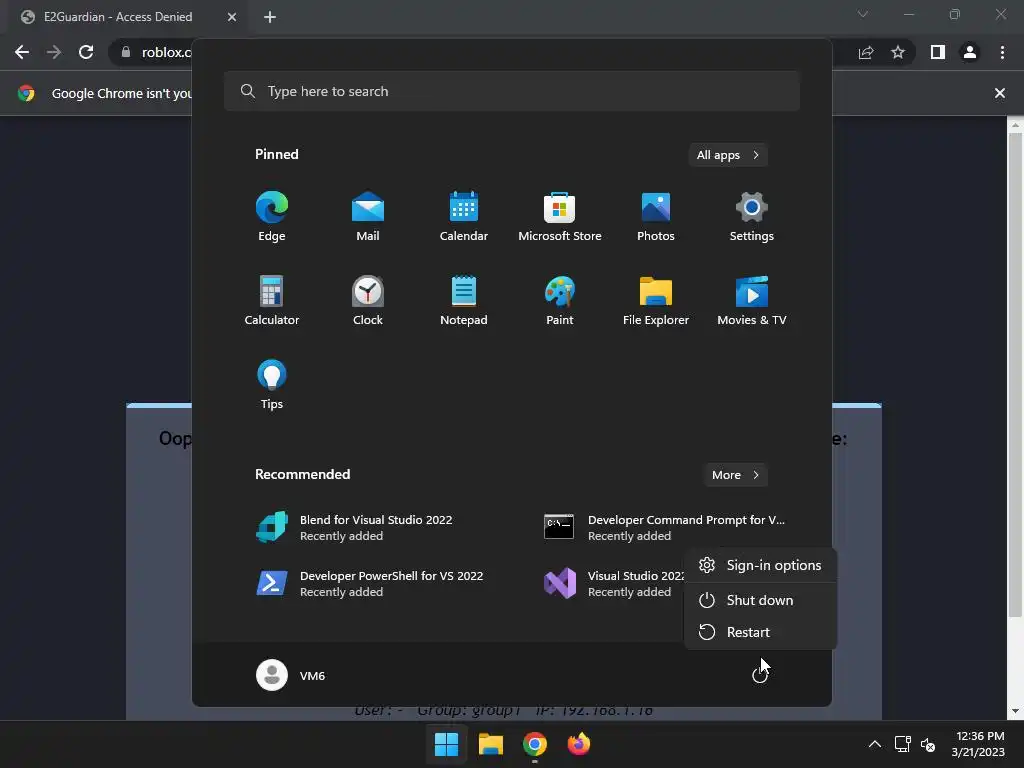Reload the Chrome page
The height and width of the screenshot is (768, 1024).
86,52
